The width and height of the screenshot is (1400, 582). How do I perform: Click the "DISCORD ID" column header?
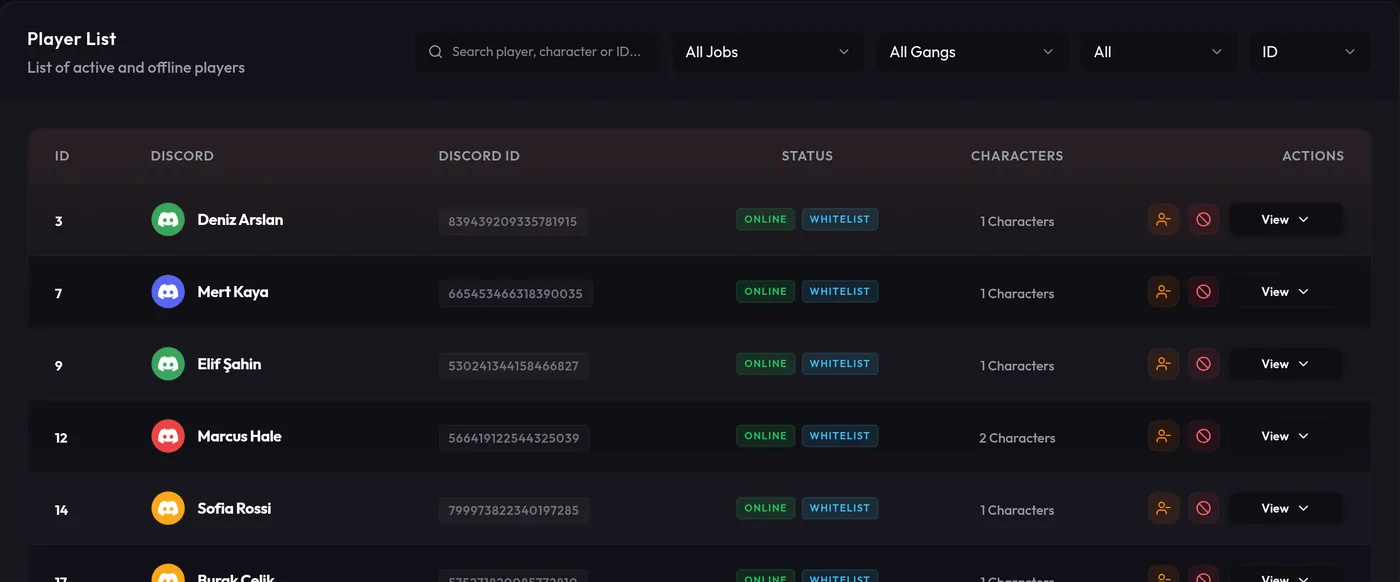click(479, 156)
